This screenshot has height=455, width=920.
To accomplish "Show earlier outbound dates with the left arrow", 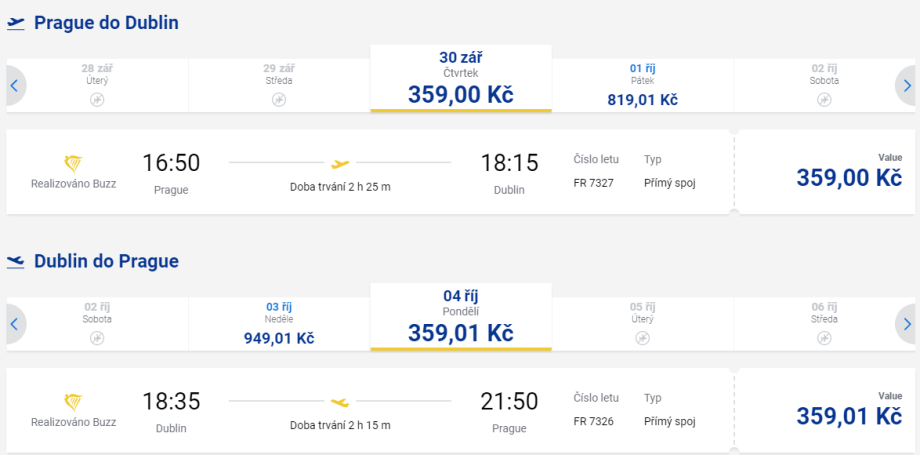I will 14,86.
